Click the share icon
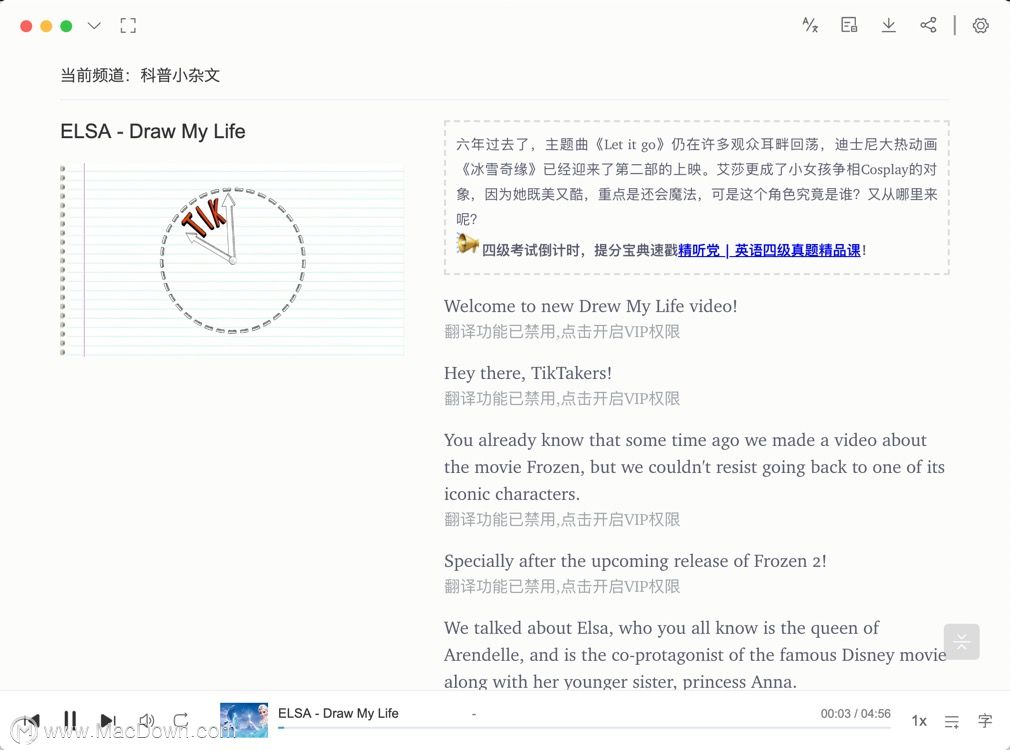 click(x=928, y=25)
